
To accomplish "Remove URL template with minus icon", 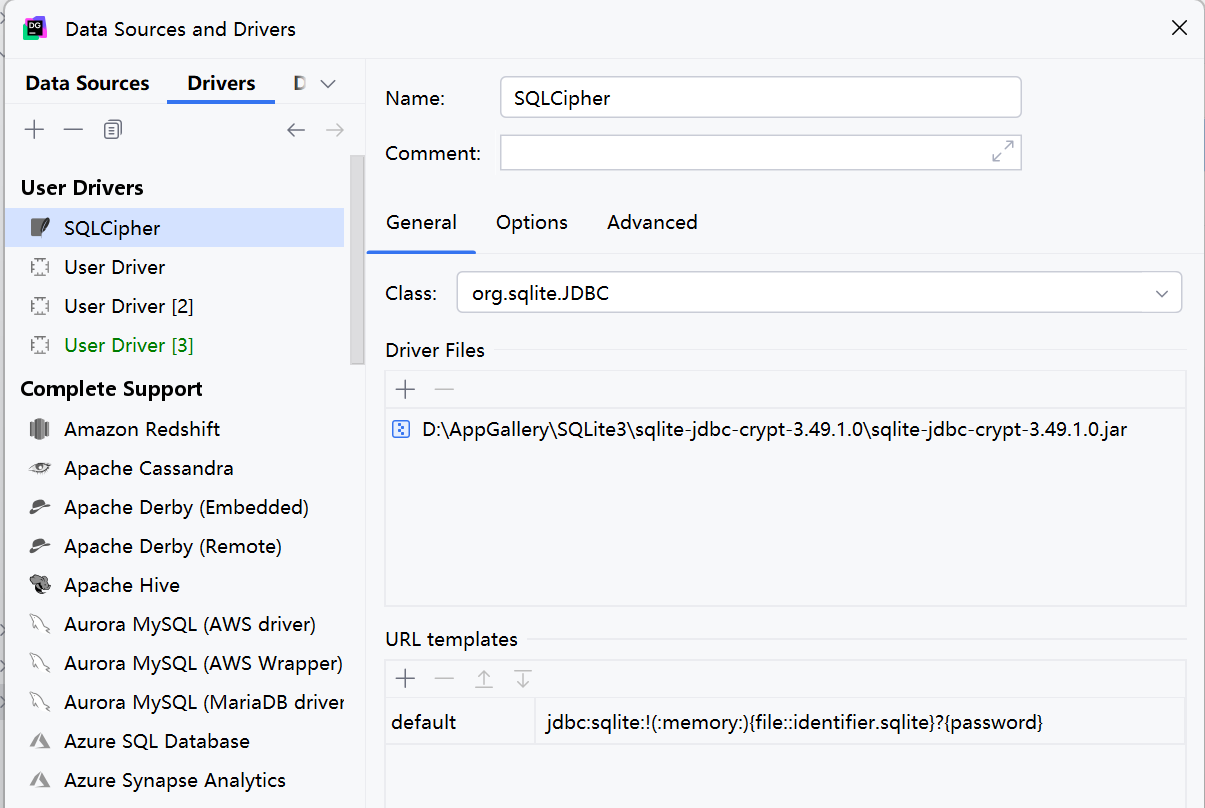I will click(444, 679).
